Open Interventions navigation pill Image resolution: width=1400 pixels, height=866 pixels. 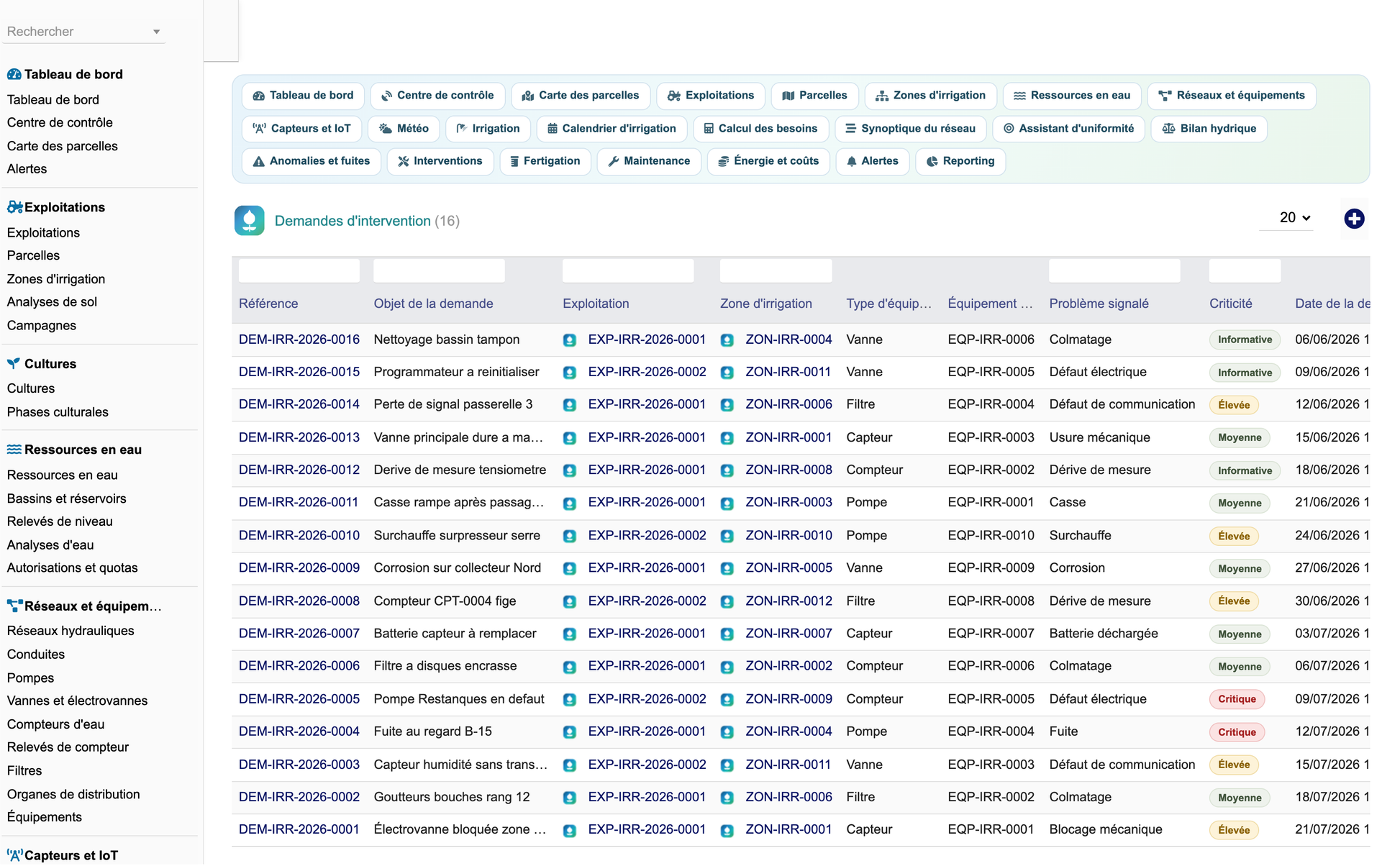point(440,161)
